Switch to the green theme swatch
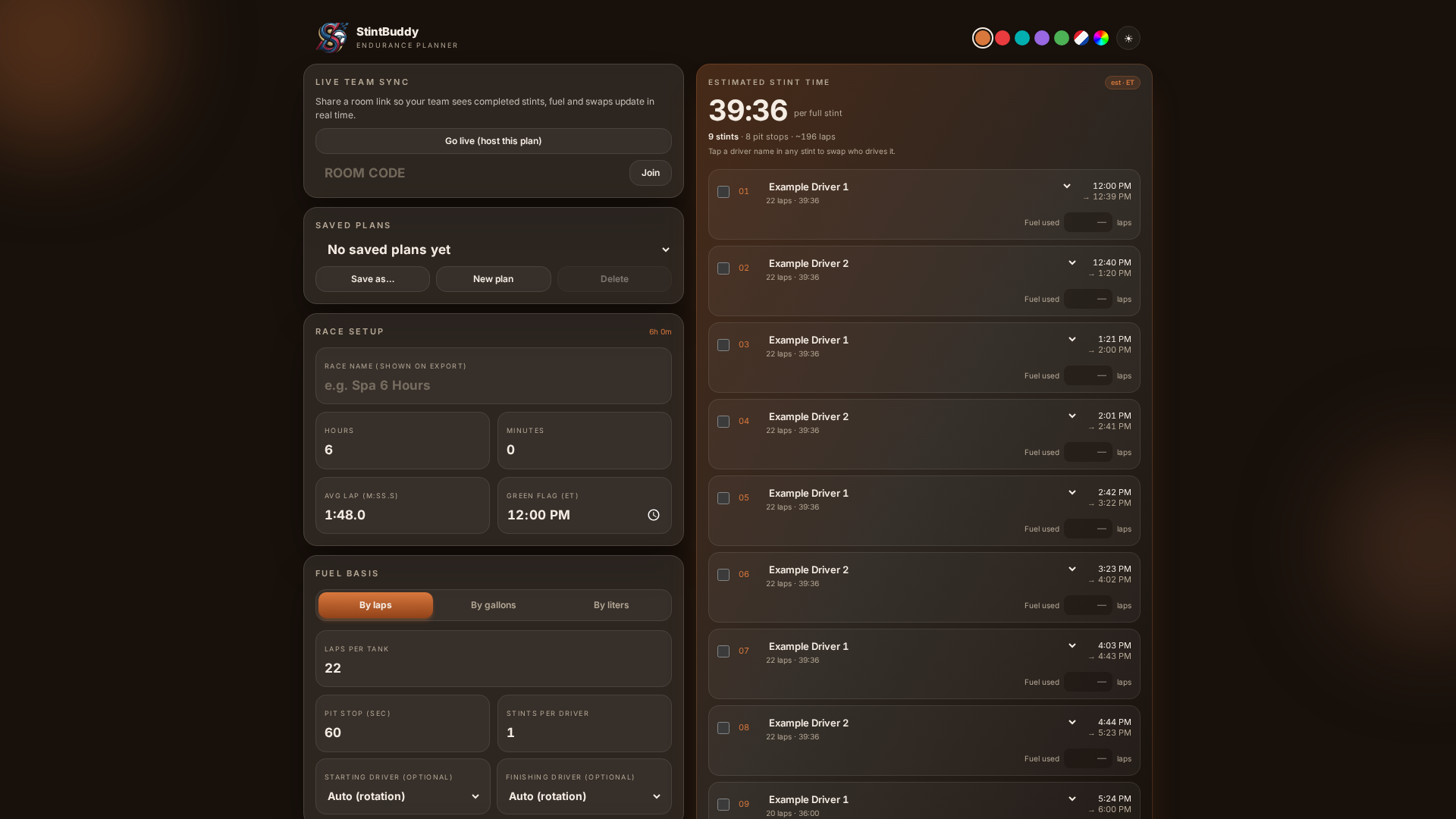 pyautogui.click(x=1062, y=38)
